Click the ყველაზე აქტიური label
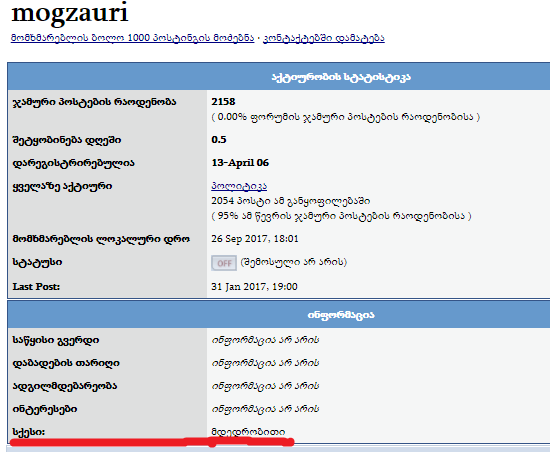550x452 pixels. pos(62,186)
